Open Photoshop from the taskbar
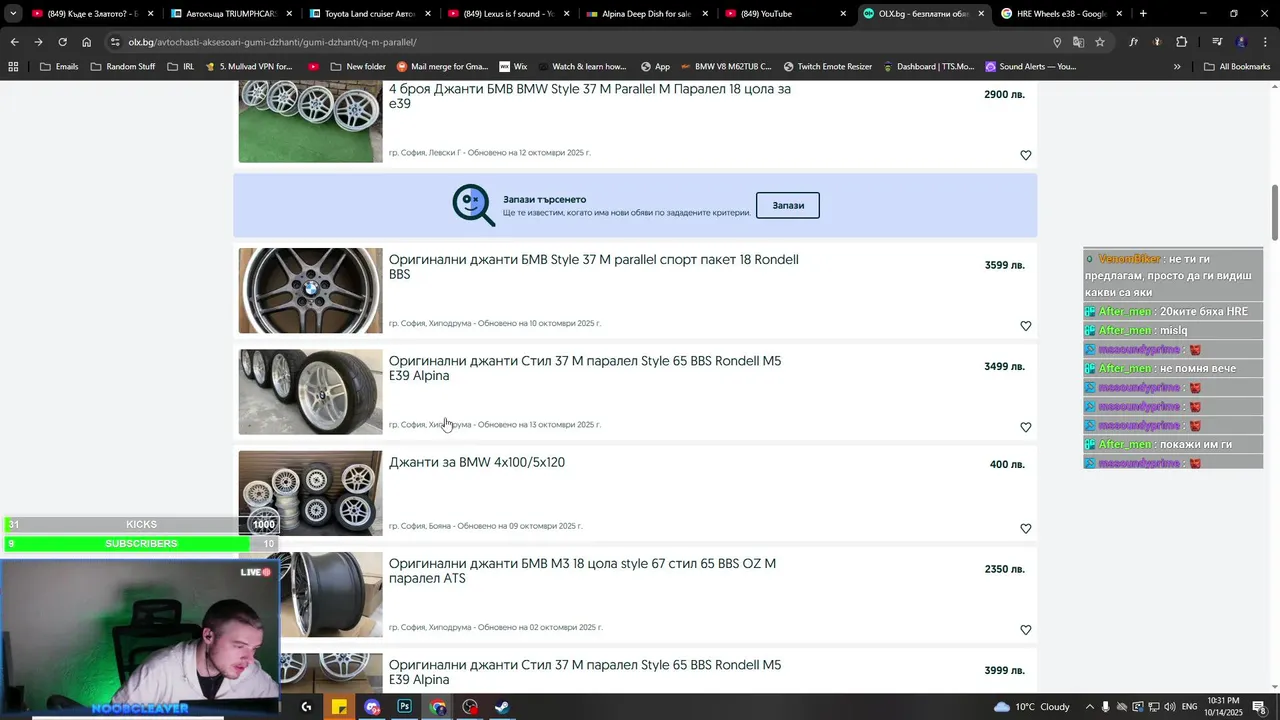Screen dimensions: 1280x720 click(404, 707)
